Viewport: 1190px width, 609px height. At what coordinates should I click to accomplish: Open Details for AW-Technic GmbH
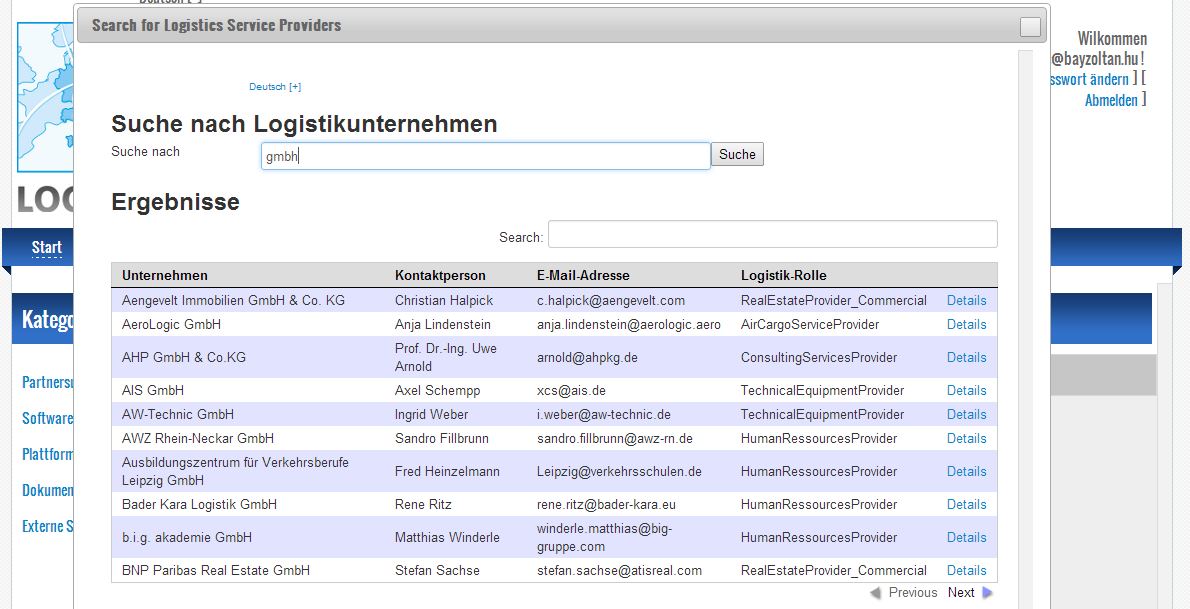pyautogui.click(x=966, y=415)
